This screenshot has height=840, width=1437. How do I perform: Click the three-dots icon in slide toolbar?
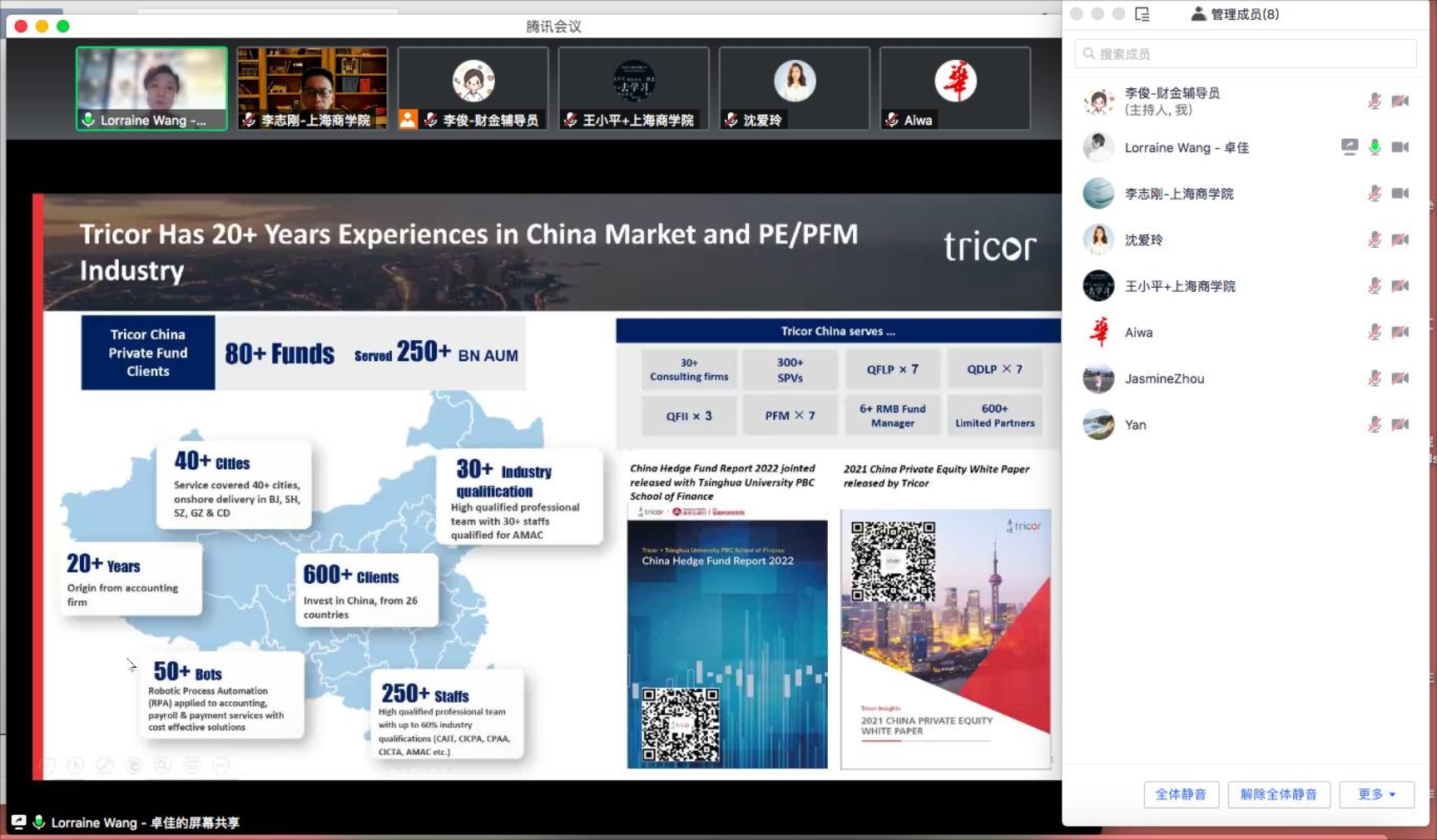(221, 765)
